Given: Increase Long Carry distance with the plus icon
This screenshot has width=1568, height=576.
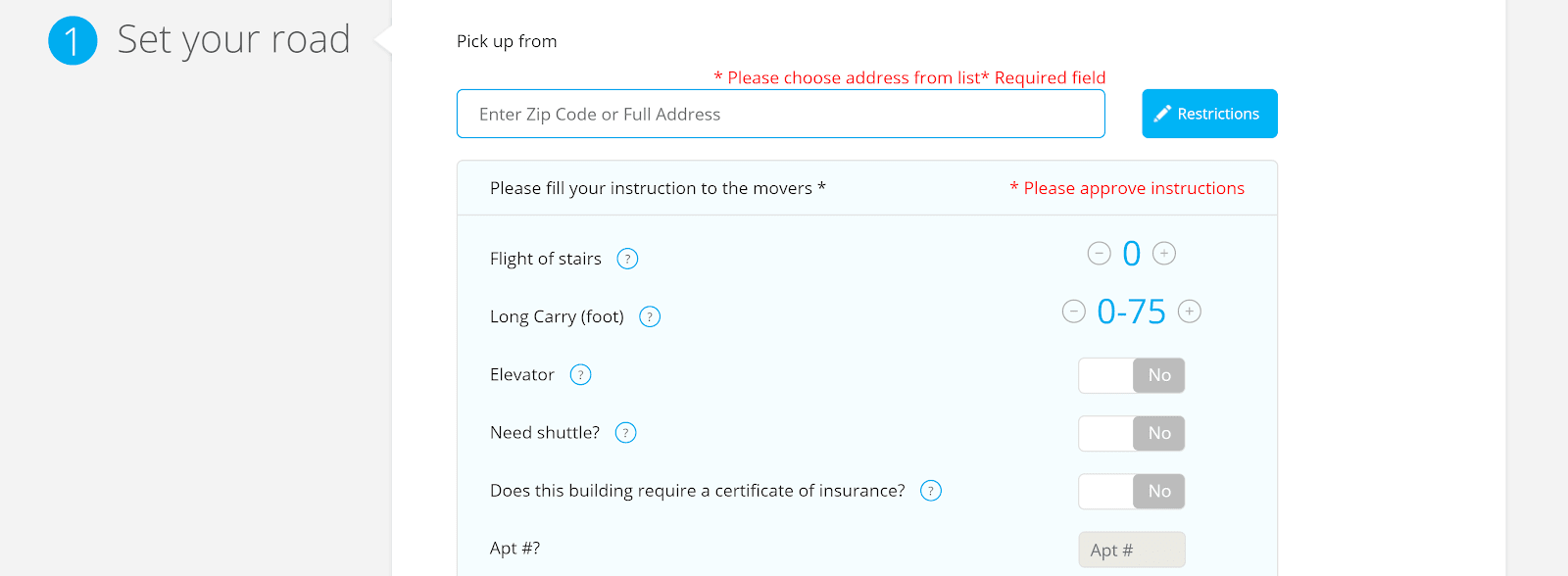Looking at the screenshot, I should 1190,312.
